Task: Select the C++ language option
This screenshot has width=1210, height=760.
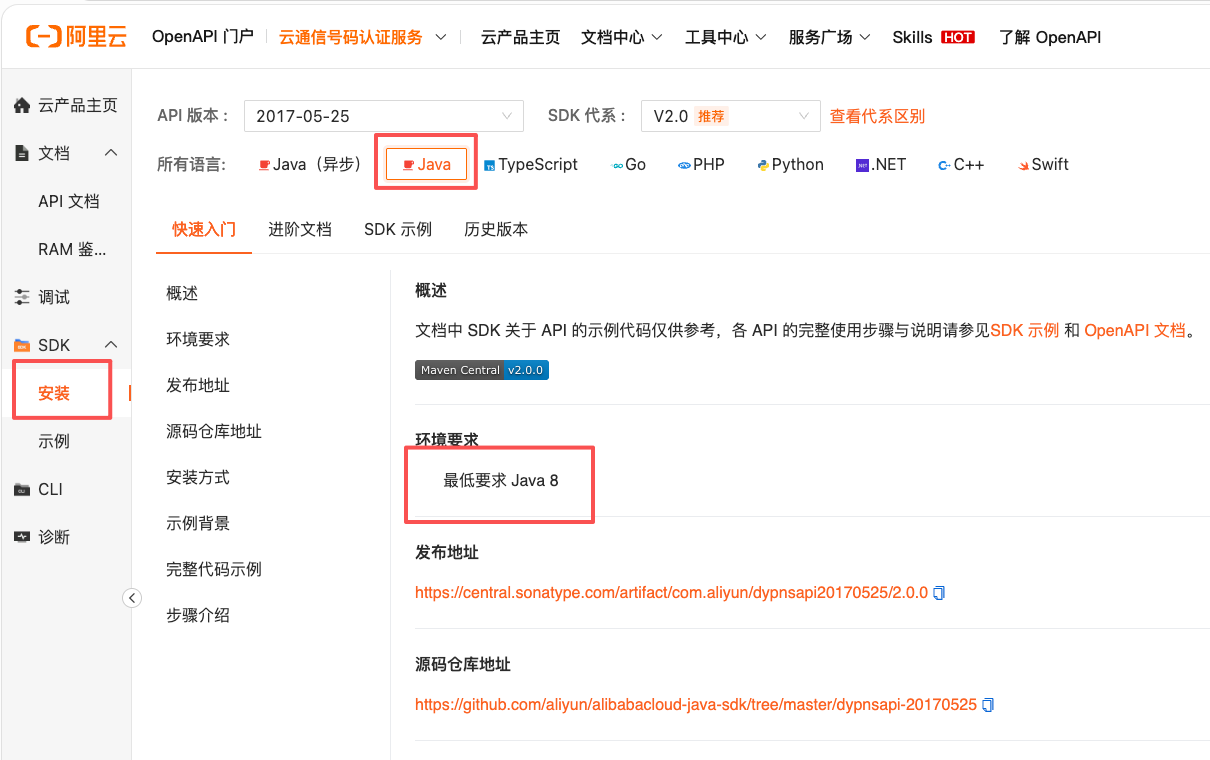Action: [961, 165]
